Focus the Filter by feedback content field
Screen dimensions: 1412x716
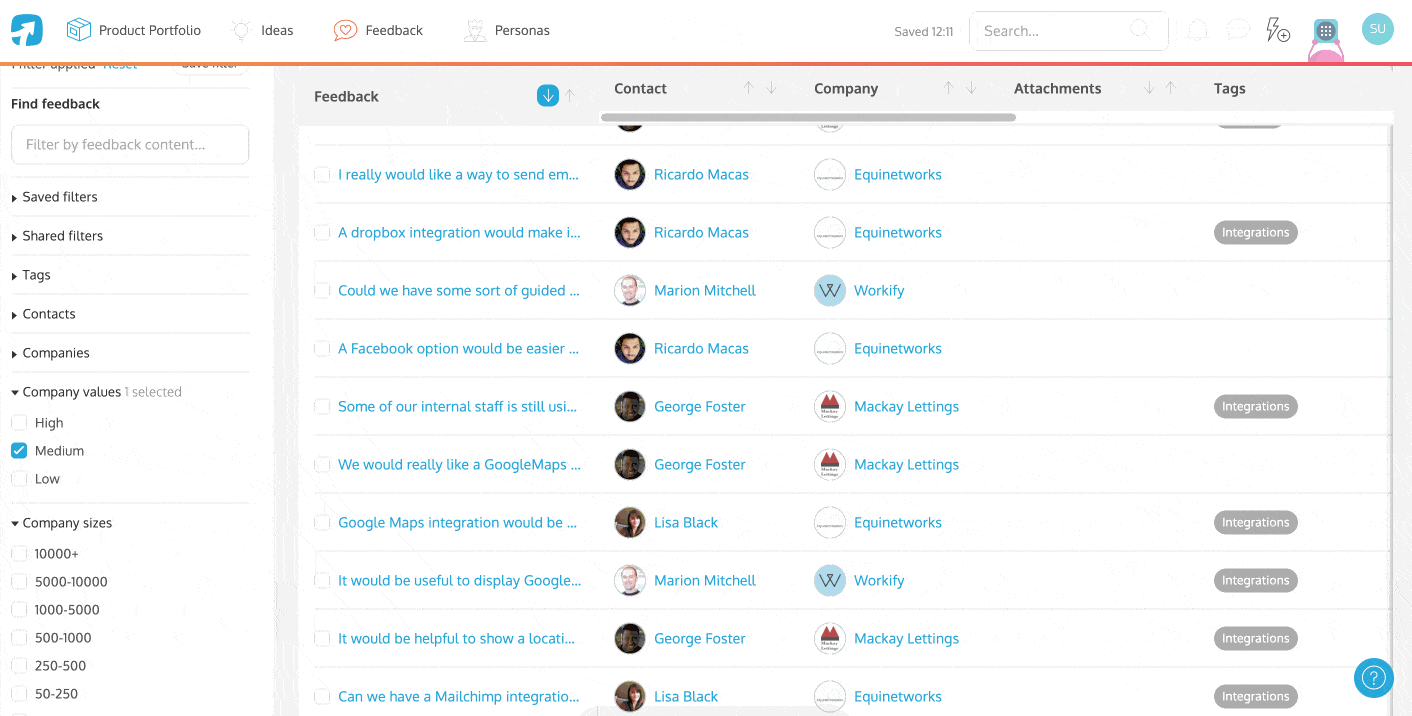coord(130,145)
